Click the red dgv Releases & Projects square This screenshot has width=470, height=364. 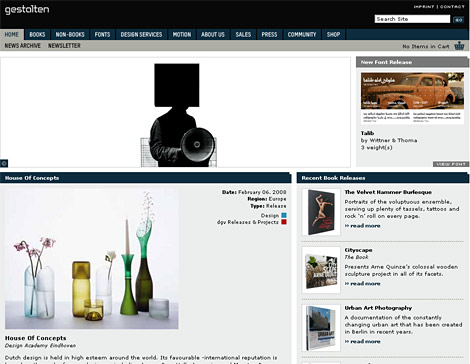pyautogui.click(x=284, y=222)
